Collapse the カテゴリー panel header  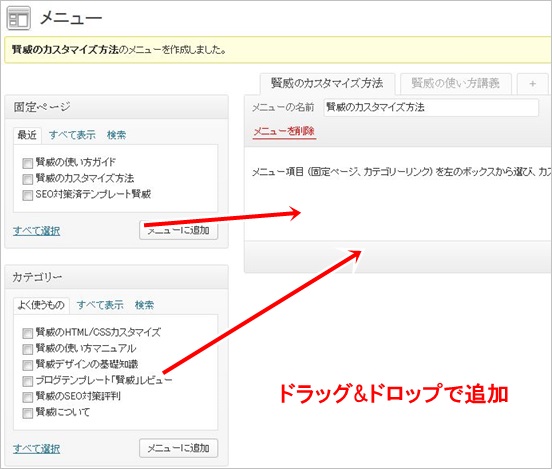pos(117,277)
